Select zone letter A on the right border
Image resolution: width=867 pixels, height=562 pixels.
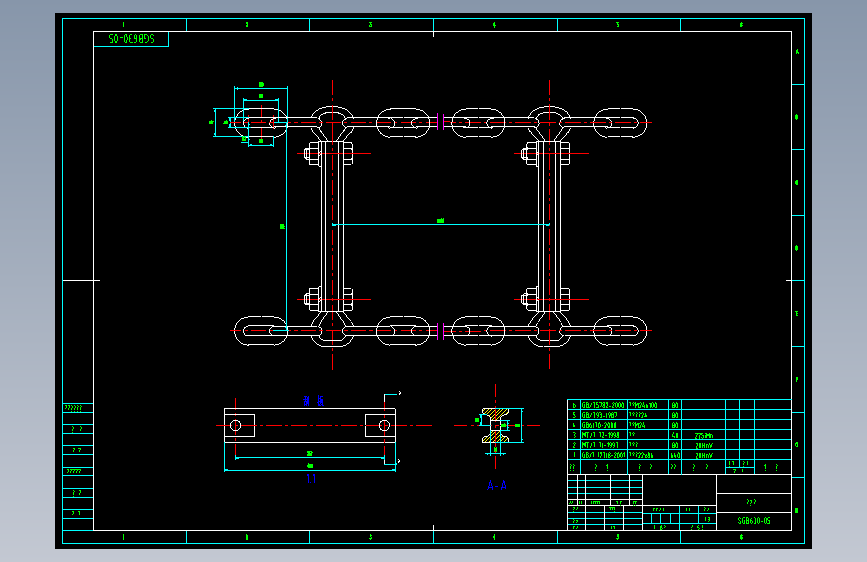click(797, 52)
